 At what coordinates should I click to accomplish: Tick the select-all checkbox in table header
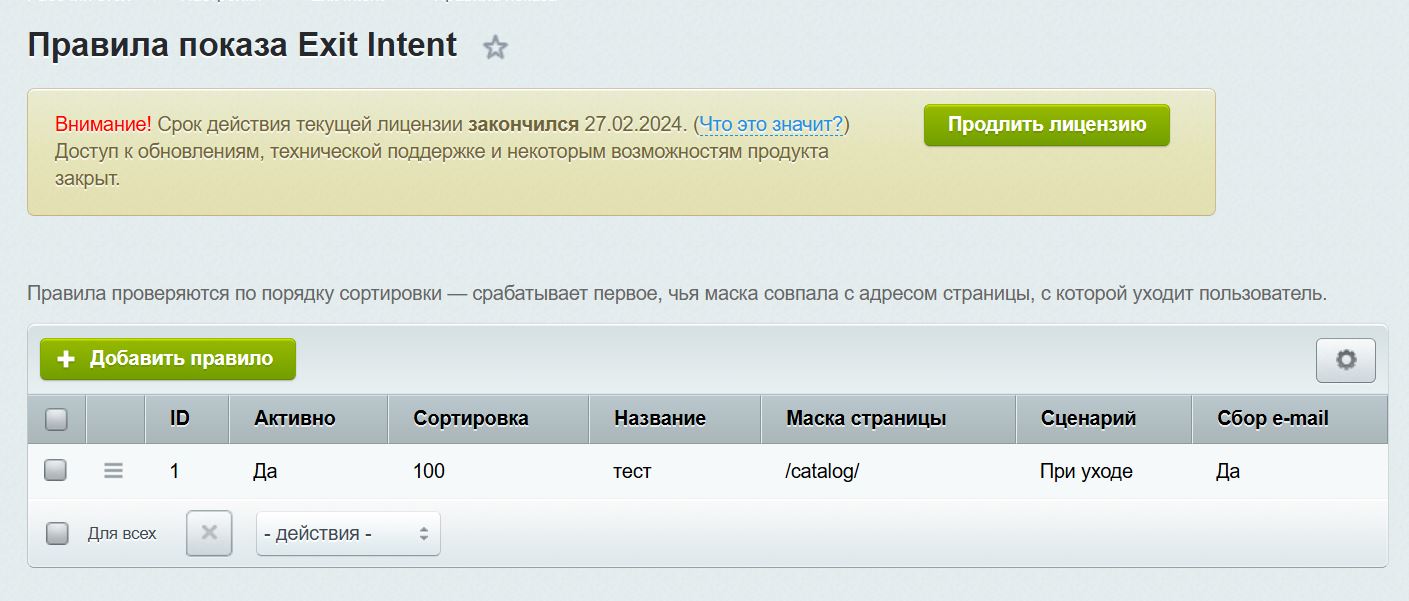(57, 419)
